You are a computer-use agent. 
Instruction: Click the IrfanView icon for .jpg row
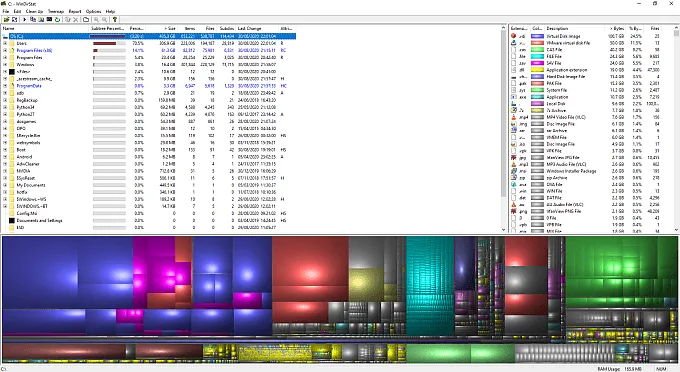point(513,157)
